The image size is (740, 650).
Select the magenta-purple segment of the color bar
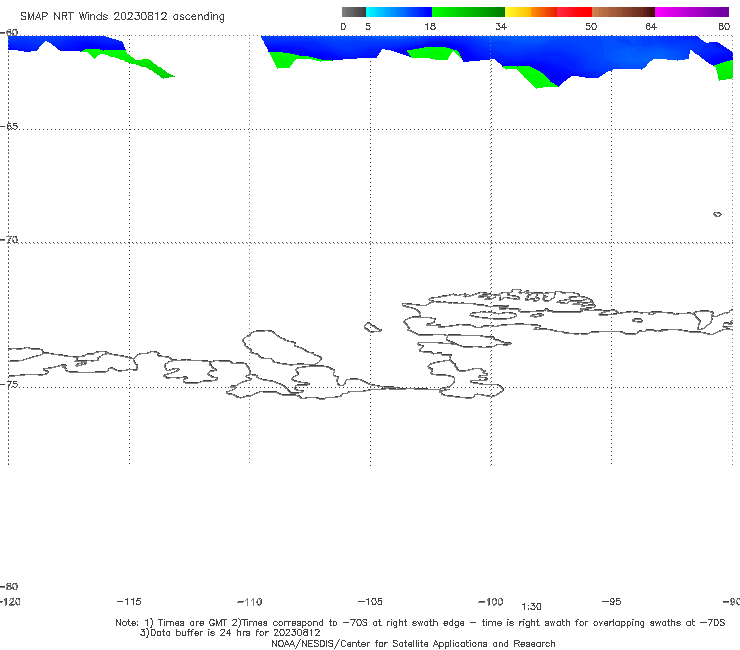(692, 12)
